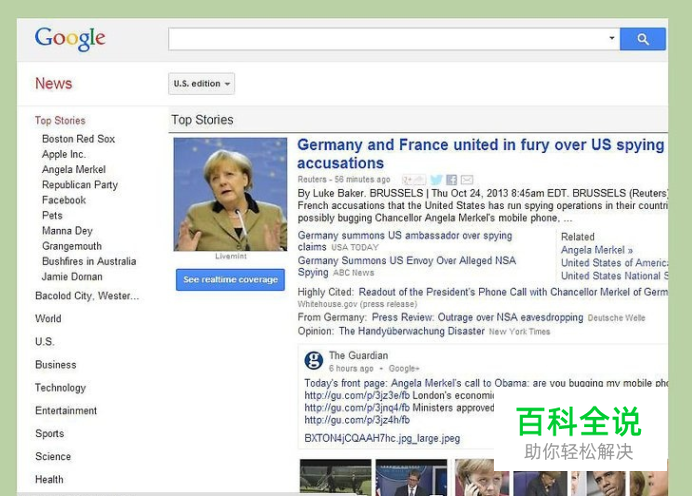Open the Grangemouth topic

(x=72, y=246)
